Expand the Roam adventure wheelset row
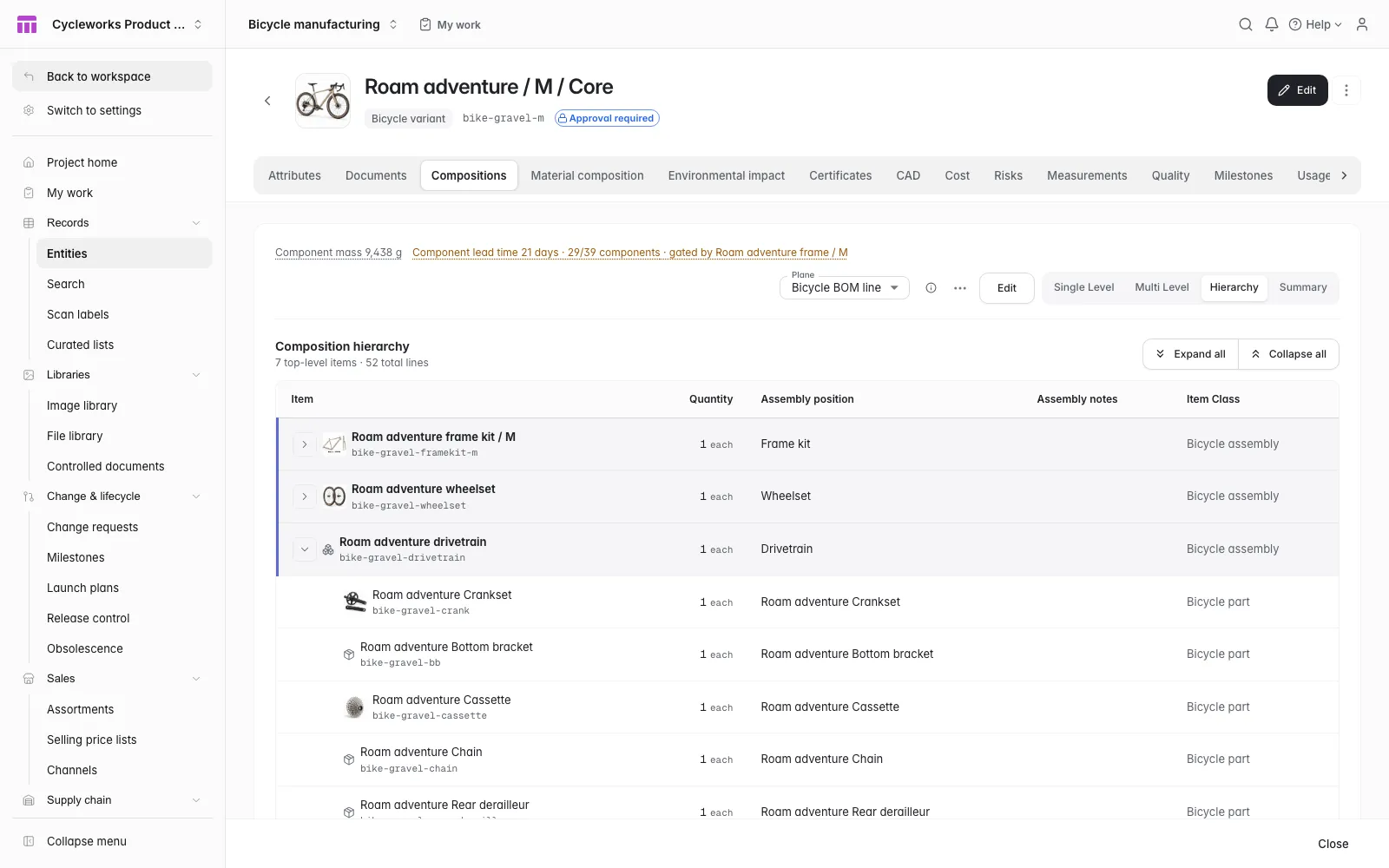 pyautogui.click(x=305, y=496)
